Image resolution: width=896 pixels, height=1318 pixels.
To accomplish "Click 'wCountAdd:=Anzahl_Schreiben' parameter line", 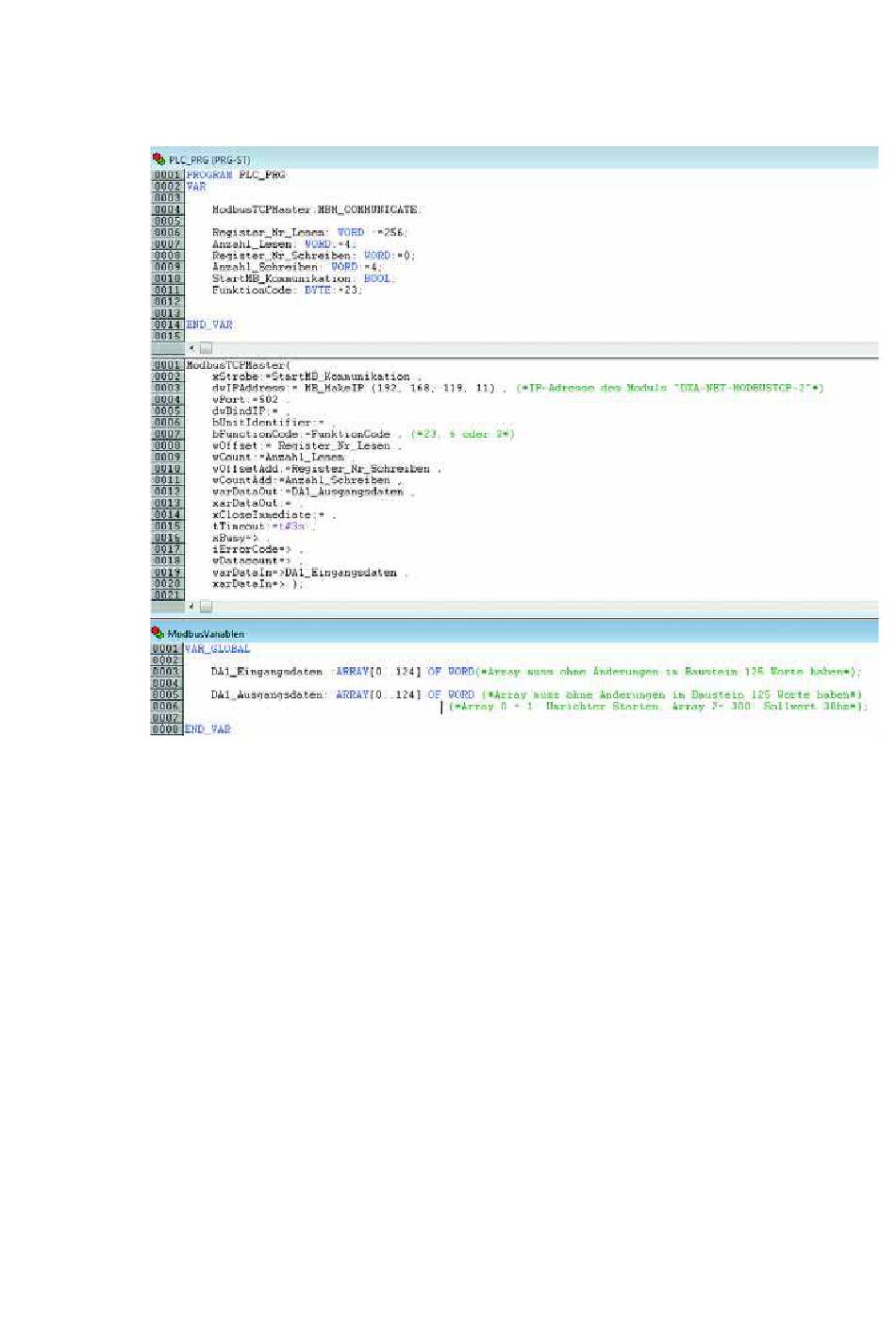I will pos(307,480).
